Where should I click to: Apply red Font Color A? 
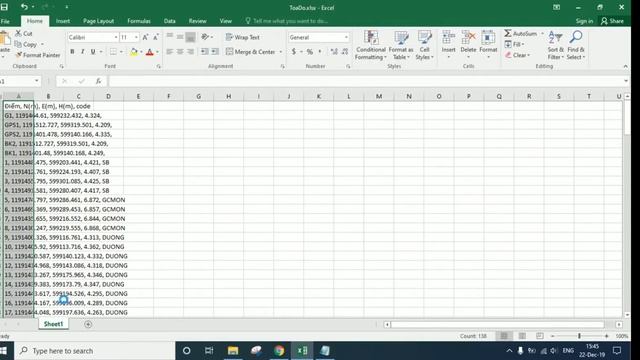150,52
